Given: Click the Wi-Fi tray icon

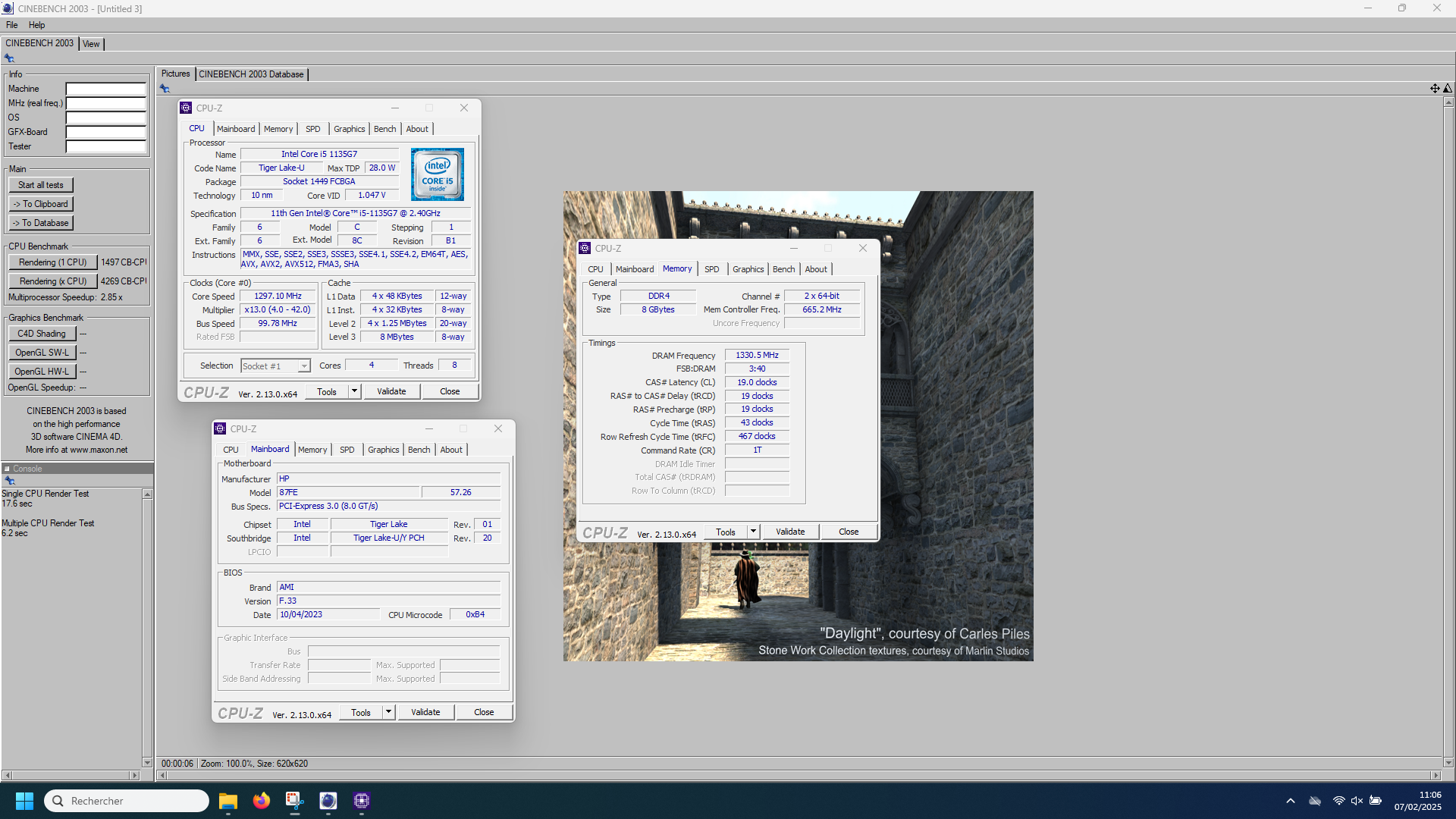Looking at the screenshot, I should pos(1339,801).
